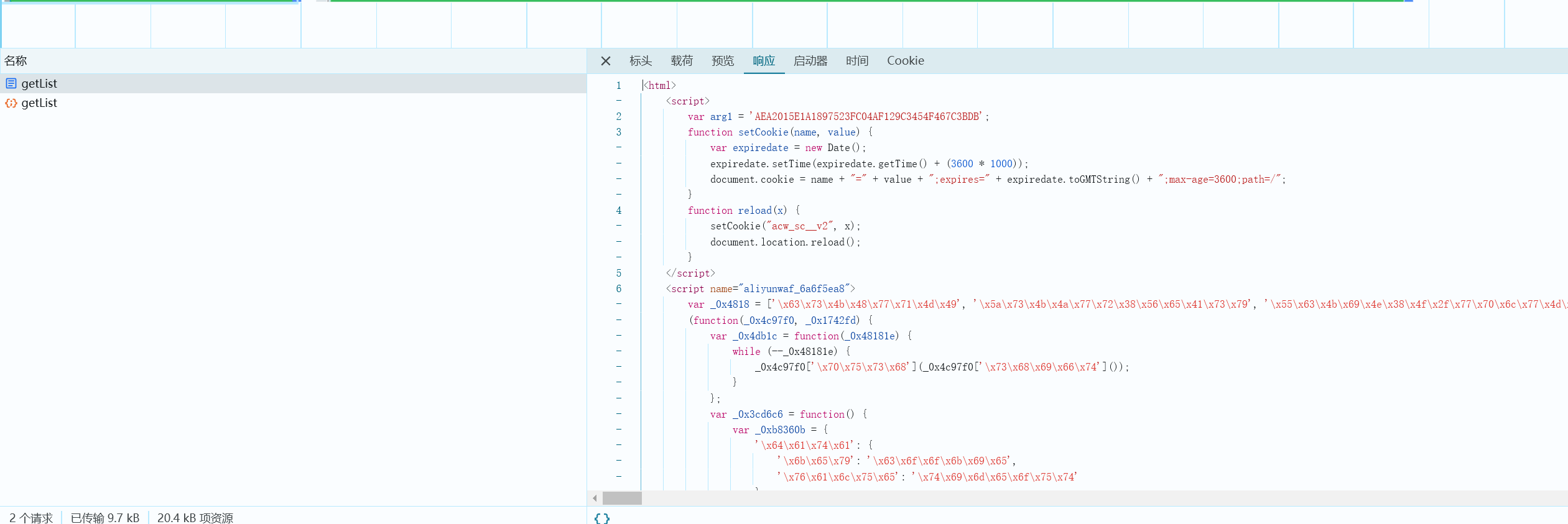Image resolution: width=1568 pixels, height=524 pixels.
Task: Close the request details panel
Action: pos(605,61)
